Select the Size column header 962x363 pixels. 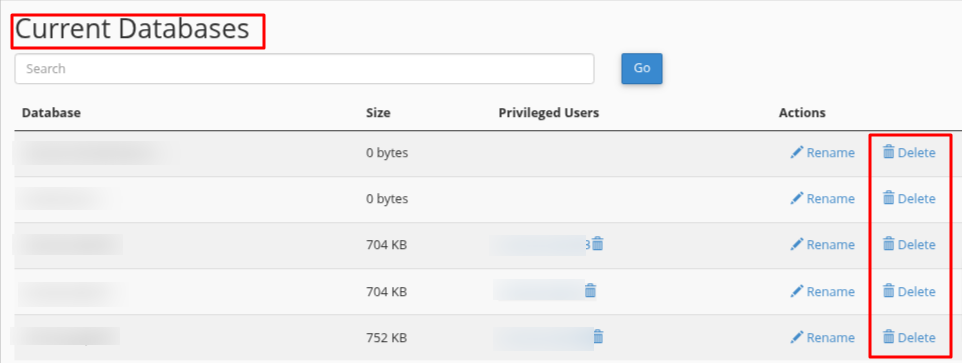pos(378,113)
